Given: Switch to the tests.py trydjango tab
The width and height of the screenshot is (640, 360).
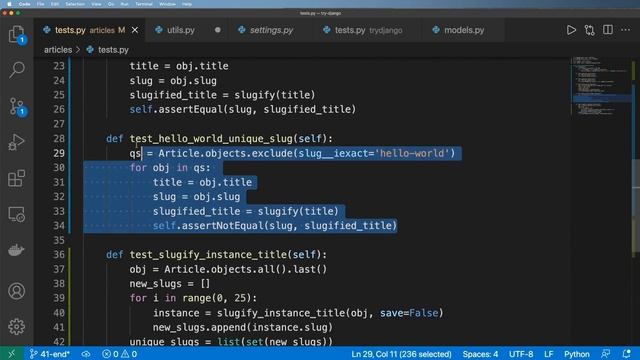Looking at the screenshot, I should click(368, 30).
